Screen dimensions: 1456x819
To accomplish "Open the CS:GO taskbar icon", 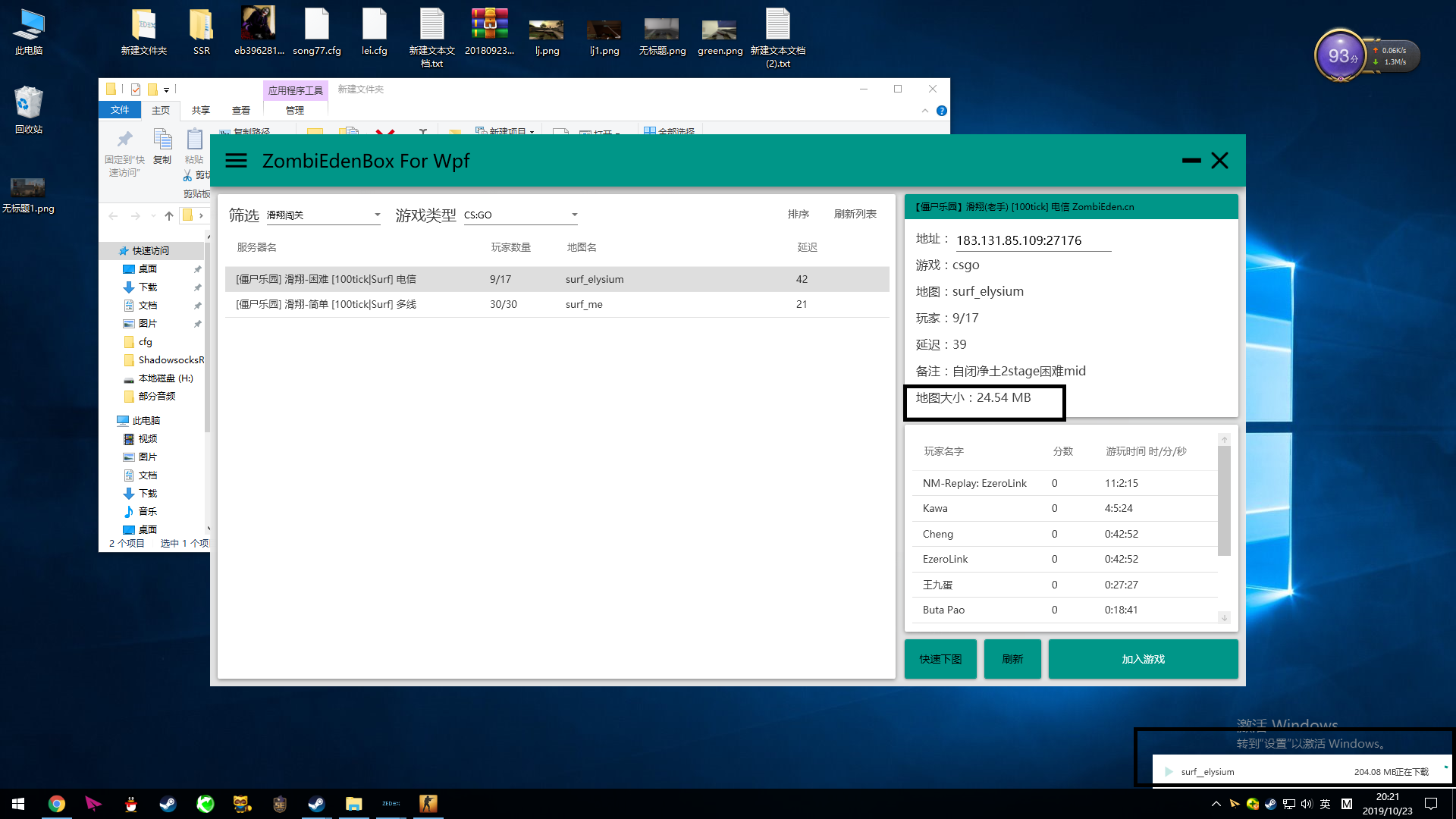I will (428, 804).
